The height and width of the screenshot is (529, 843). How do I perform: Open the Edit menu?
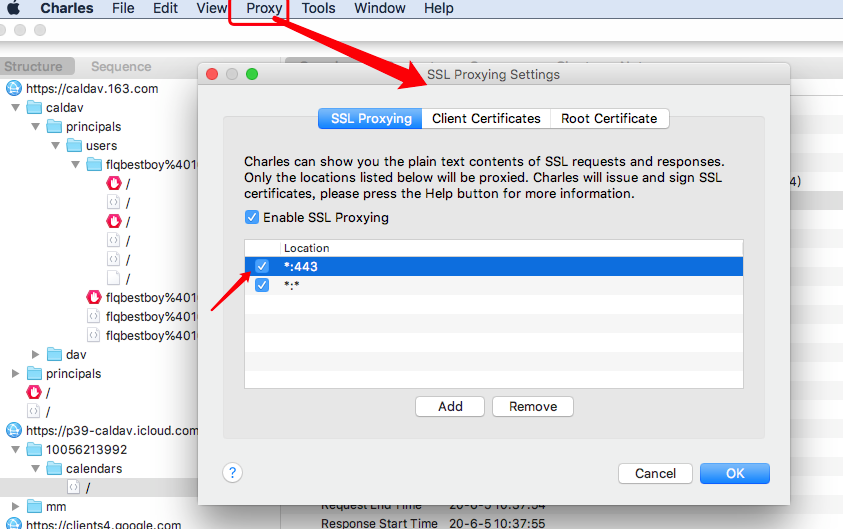[x=165, y=8]
